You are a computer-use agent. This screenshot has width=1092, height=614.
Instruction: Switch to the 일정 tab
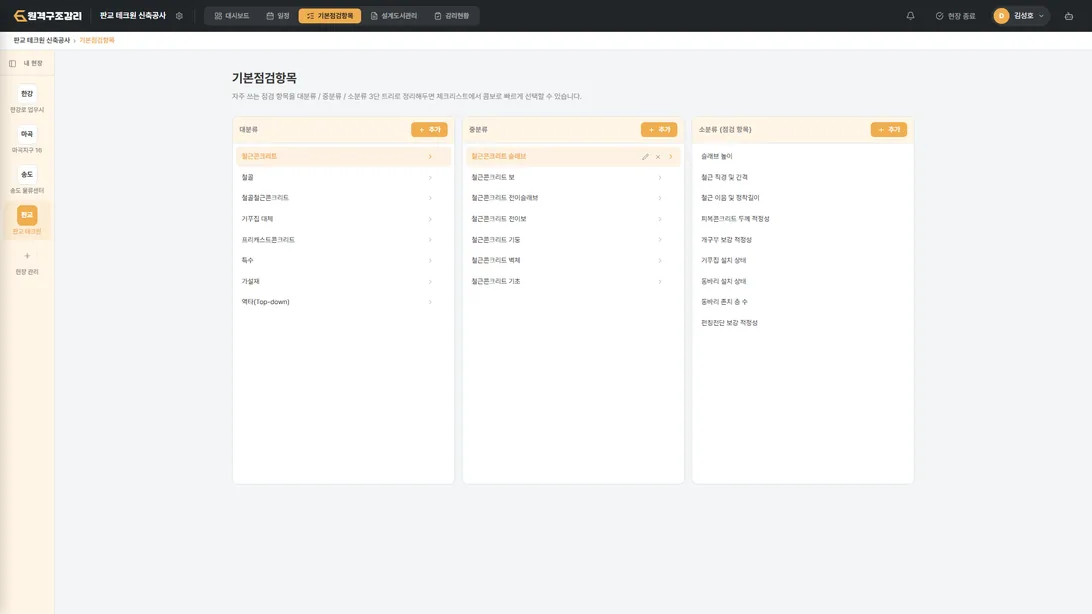pos(278,15)
